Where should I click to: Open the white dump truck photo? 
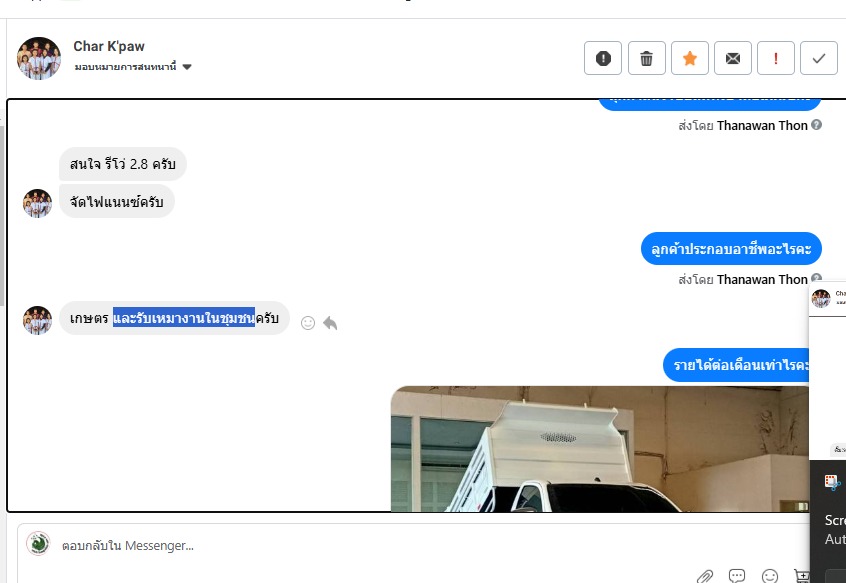coord(599,448)
